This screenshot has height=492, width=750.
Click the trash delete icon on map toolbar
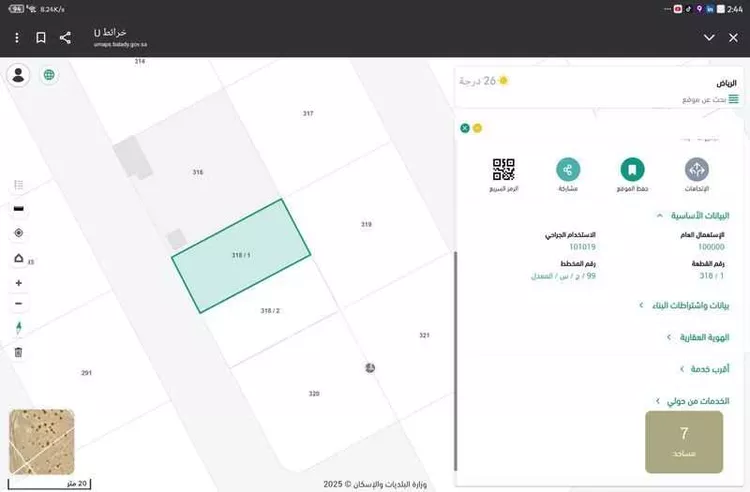(18, 351)
